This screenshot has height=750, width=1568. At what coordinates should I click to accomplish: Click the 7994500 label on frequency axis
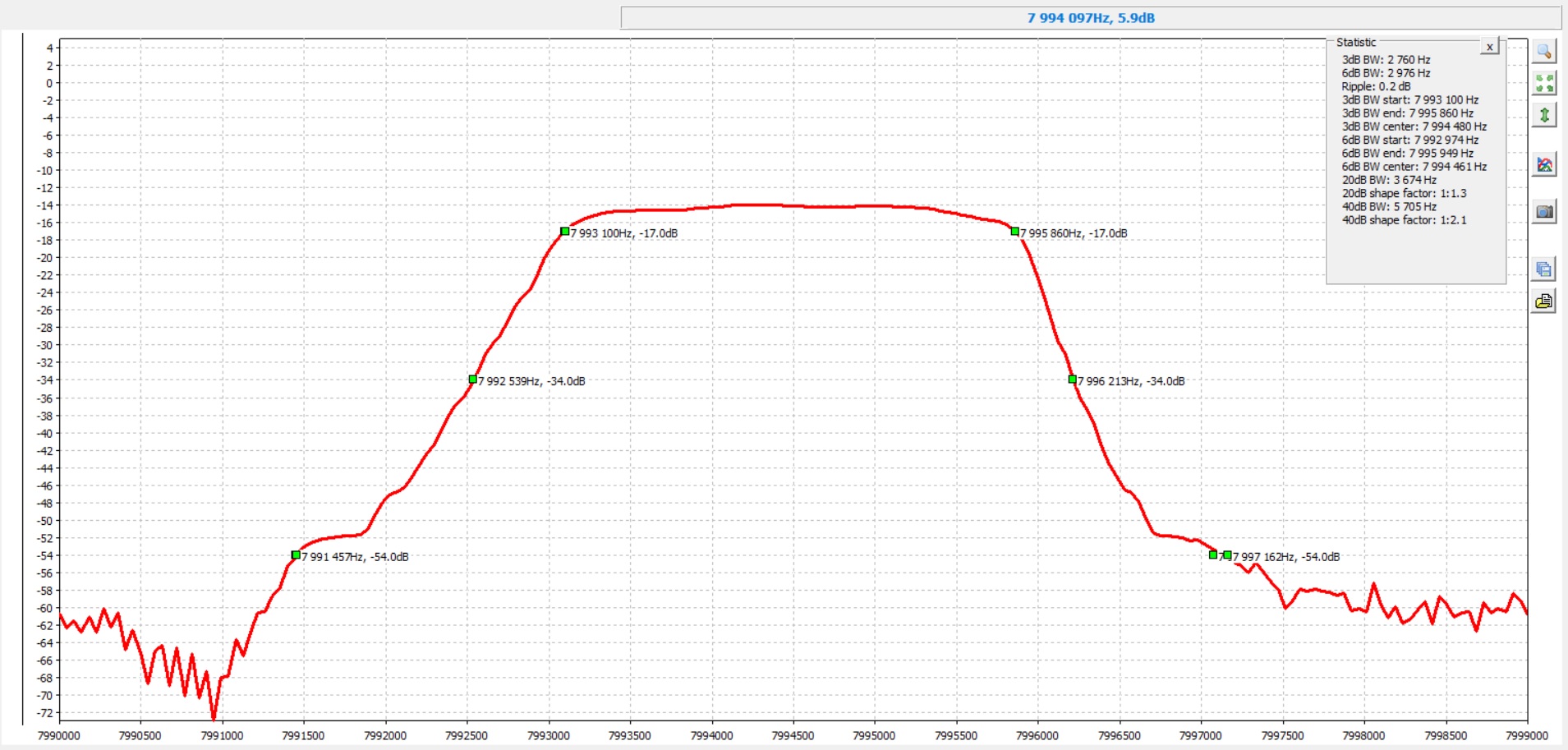coord(793,736)
